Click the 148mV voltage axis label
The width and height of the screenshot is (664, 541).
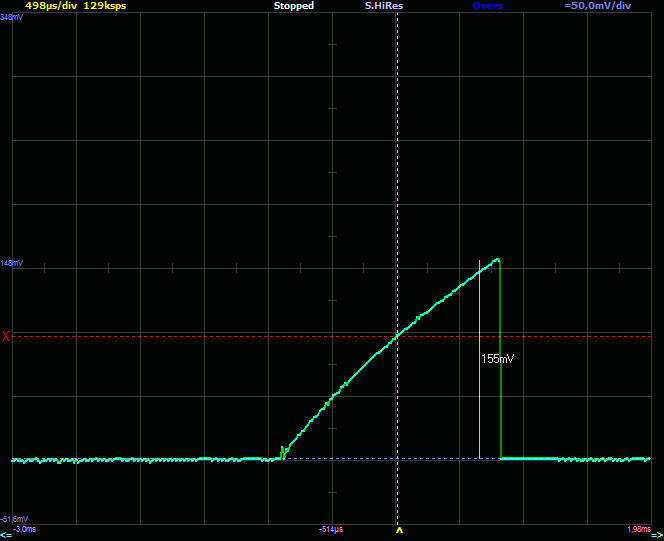click(x=12, y=263)
